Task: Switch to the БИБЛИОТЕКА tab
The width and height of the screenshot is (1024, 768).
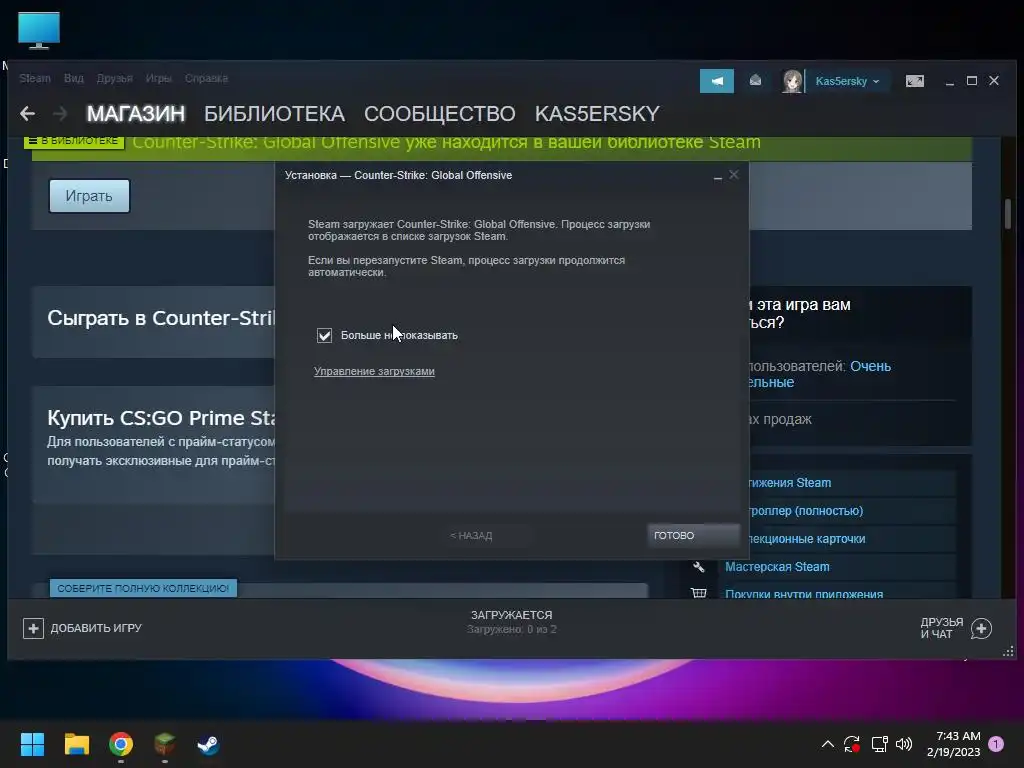Action: pos(274,114)
